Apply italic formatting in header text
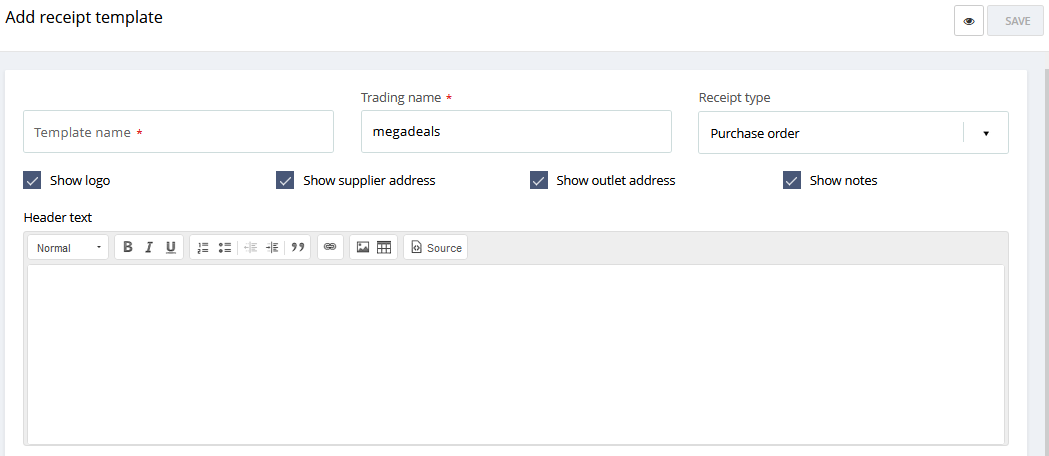 149,247
